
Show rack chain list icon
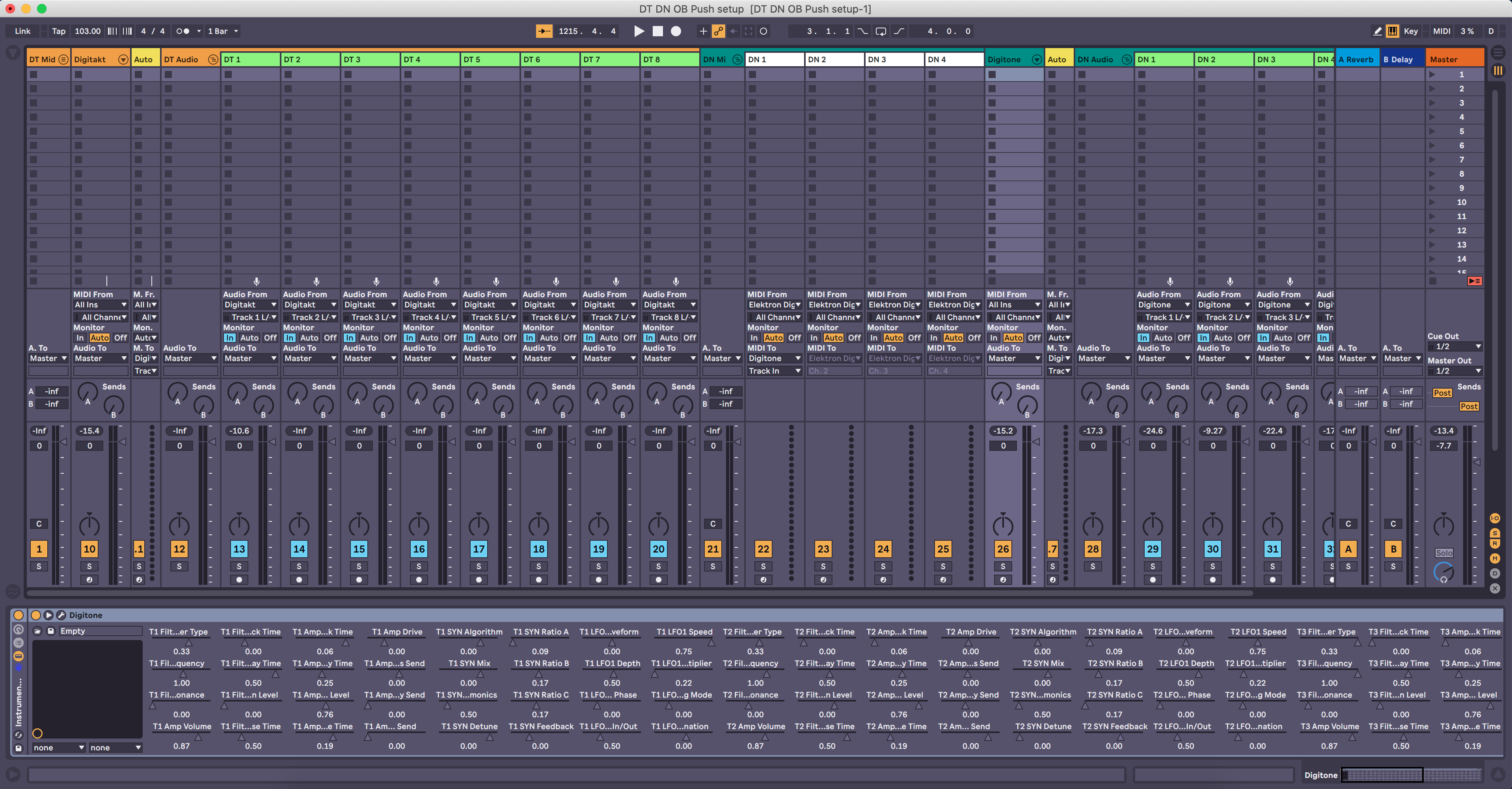[19, 642]
